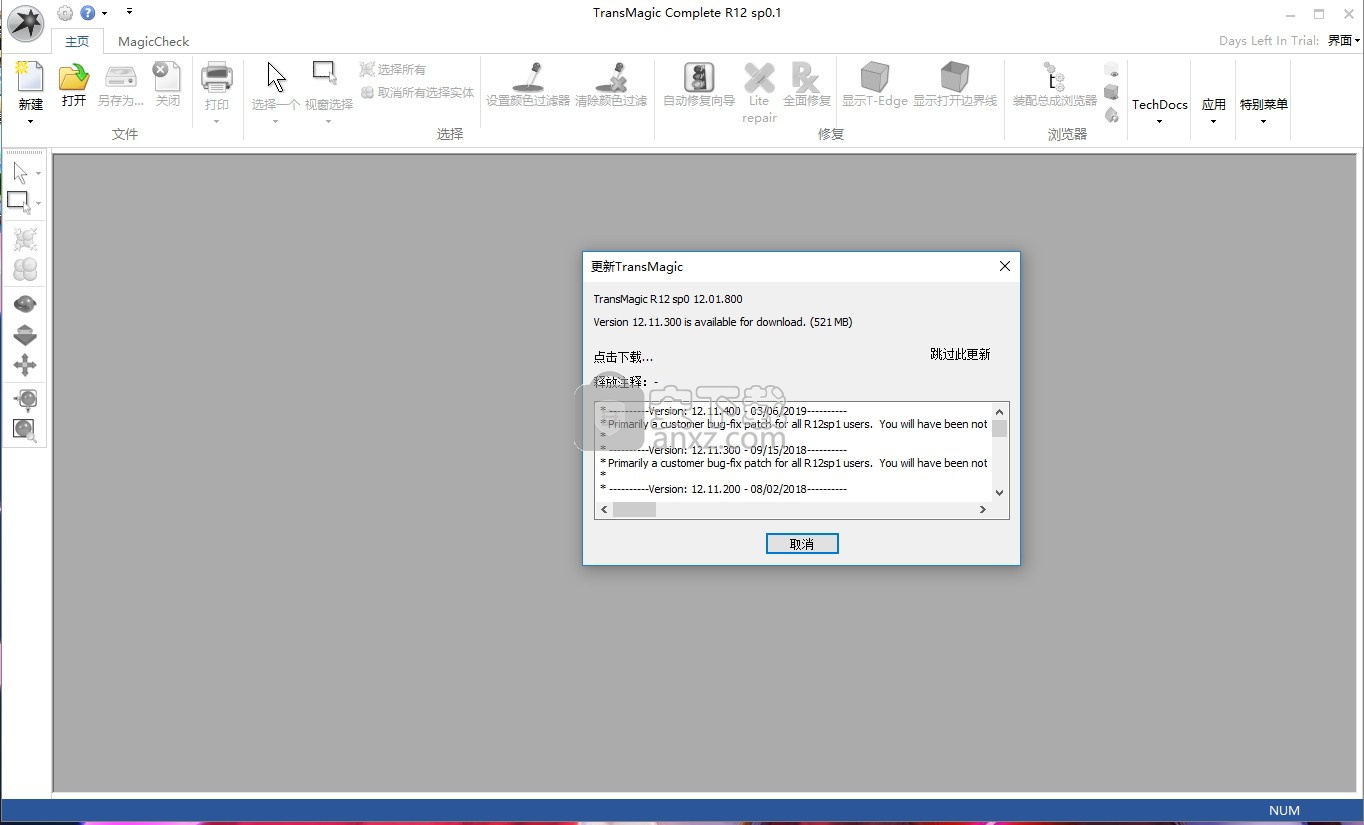Expand the 选择一个 dropdown arrow
Screen dimensions: 1364x825
click(x=276, y=121)
